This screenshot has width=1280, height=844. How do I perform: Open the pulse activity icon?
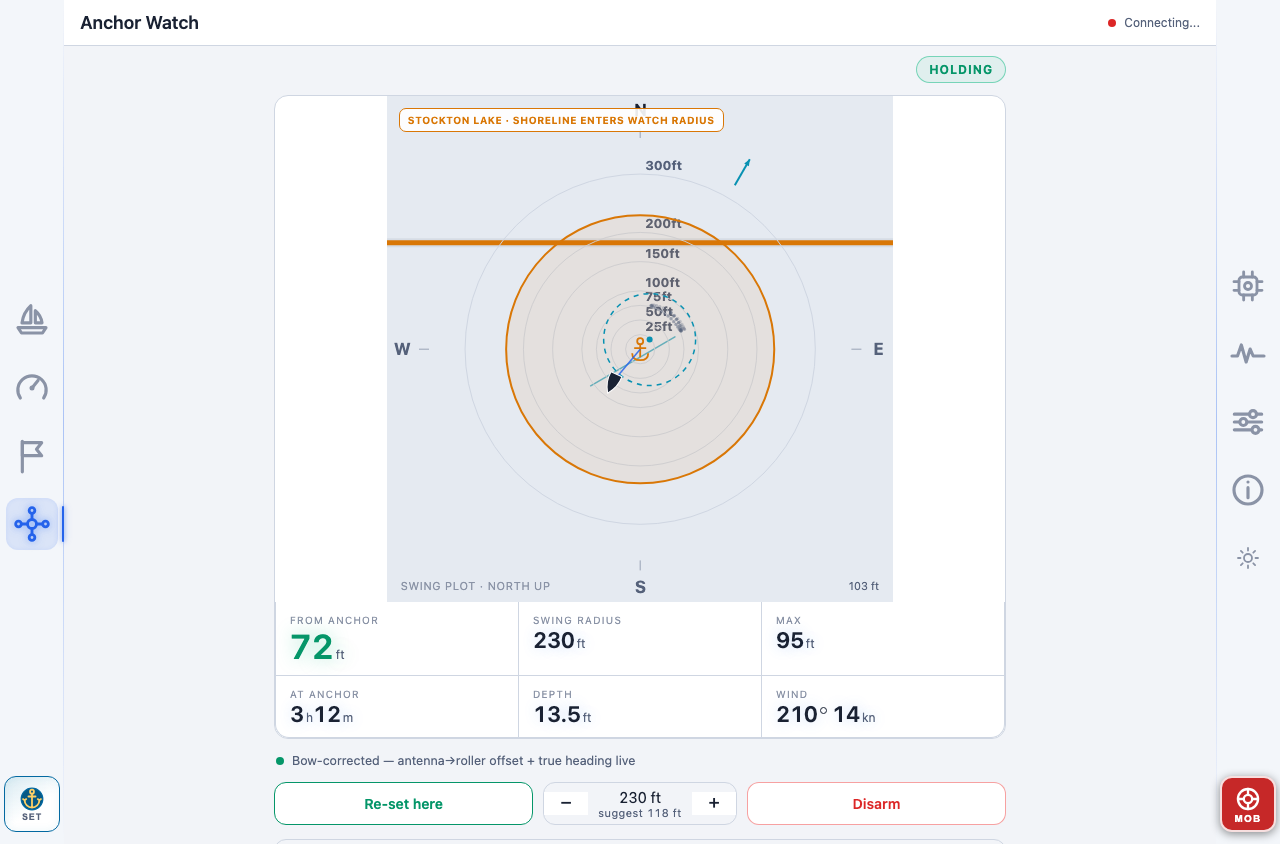pos(1248,354)
